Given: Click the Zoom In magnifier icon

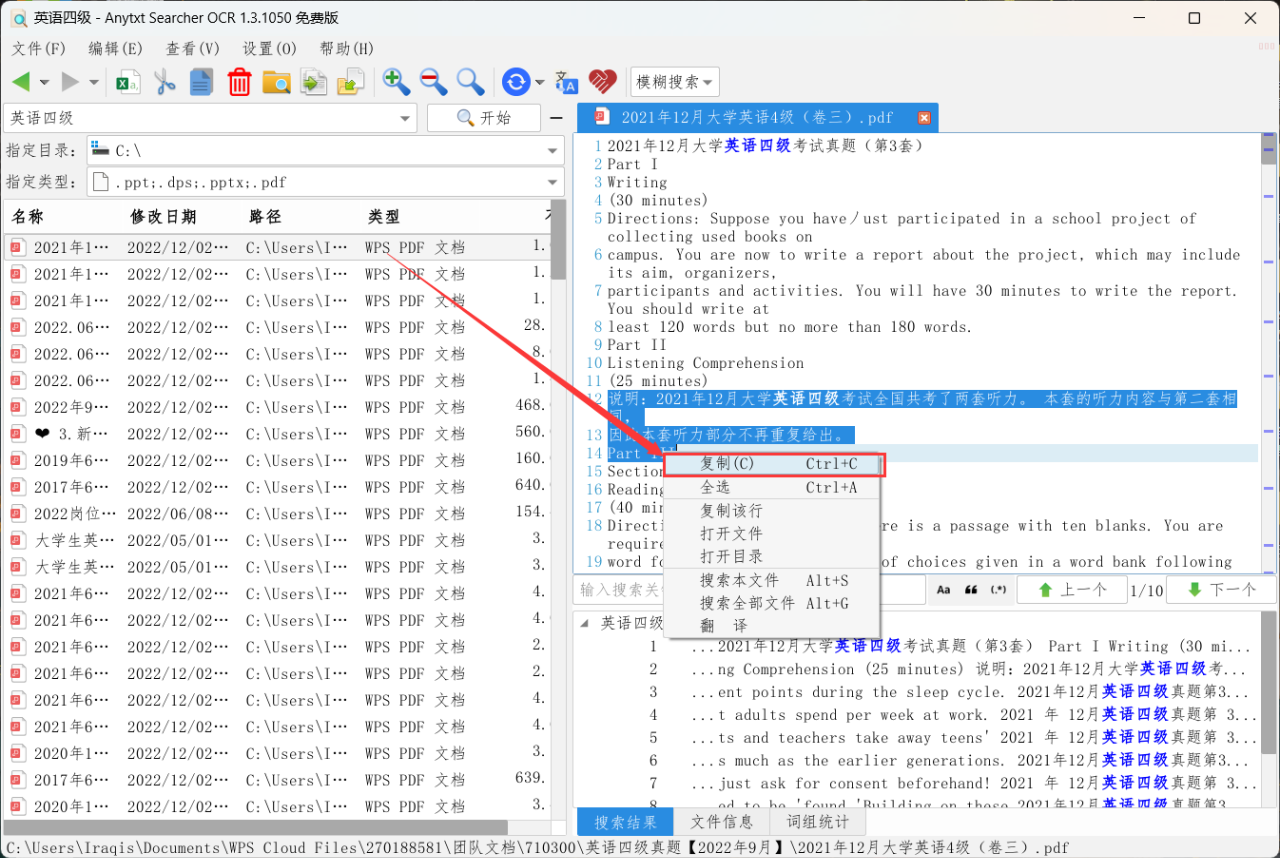Looking at the screenshot, I should click(396, 82).
